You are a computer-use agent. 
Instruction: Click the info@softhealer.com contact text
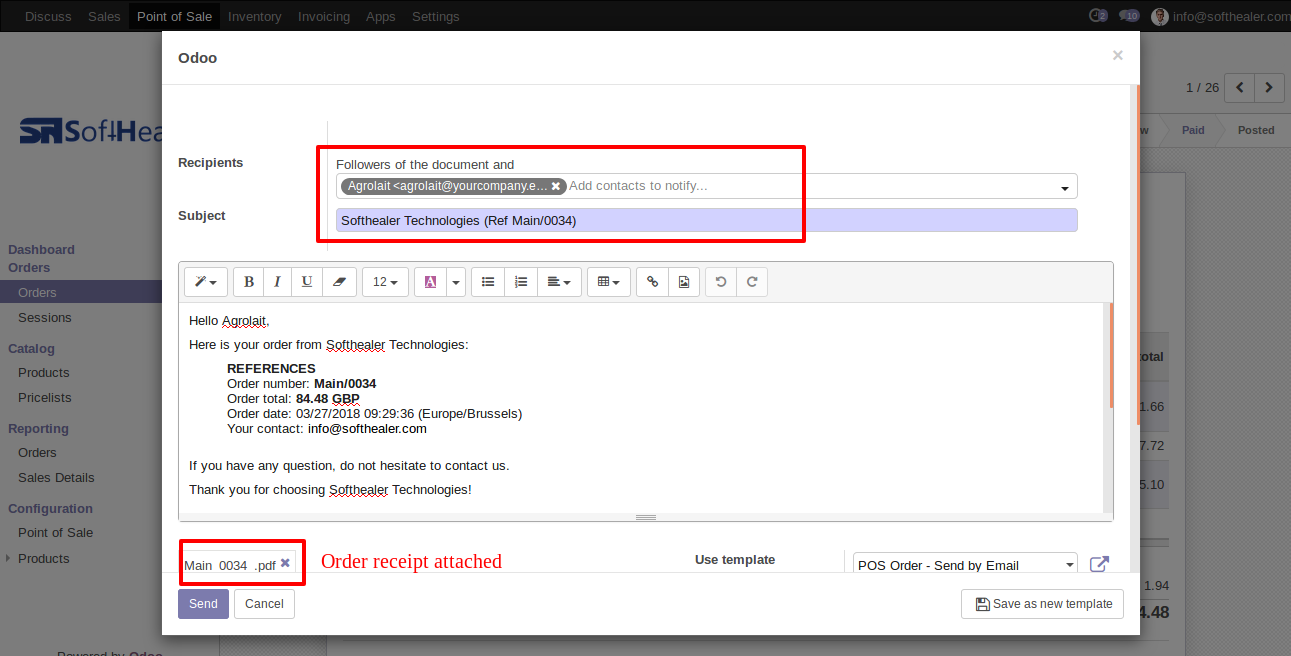point(367,428)
